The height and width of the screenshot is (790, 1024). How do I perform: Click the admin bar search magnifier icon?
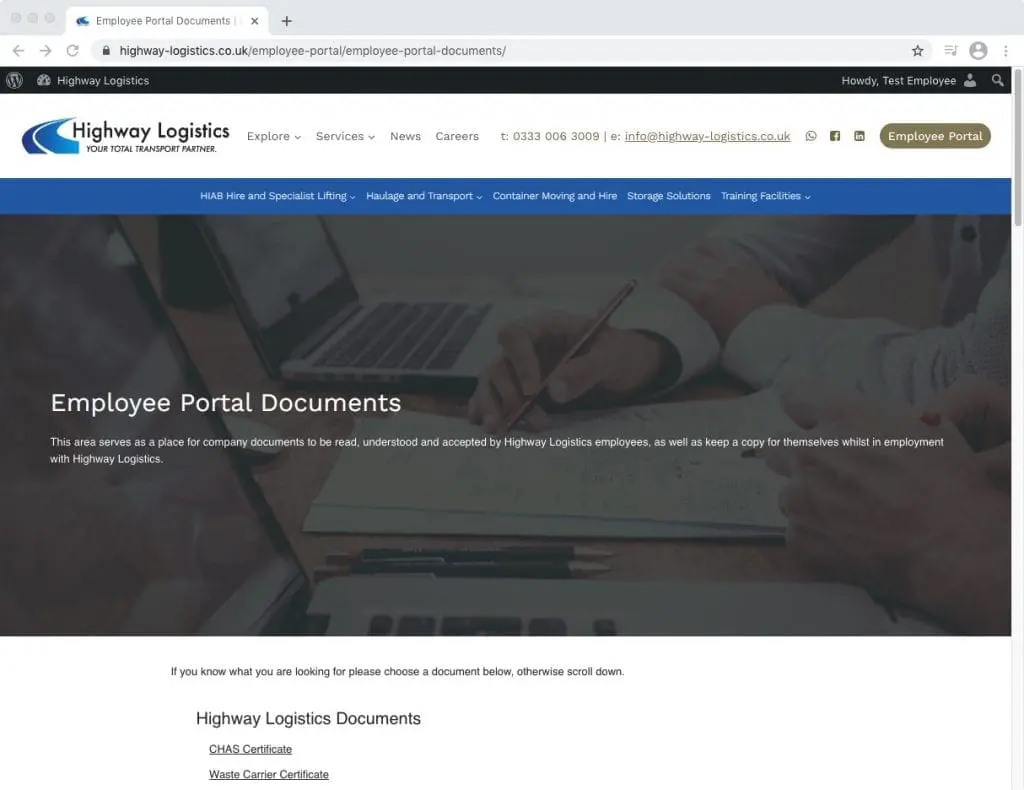tap(997, 81)
